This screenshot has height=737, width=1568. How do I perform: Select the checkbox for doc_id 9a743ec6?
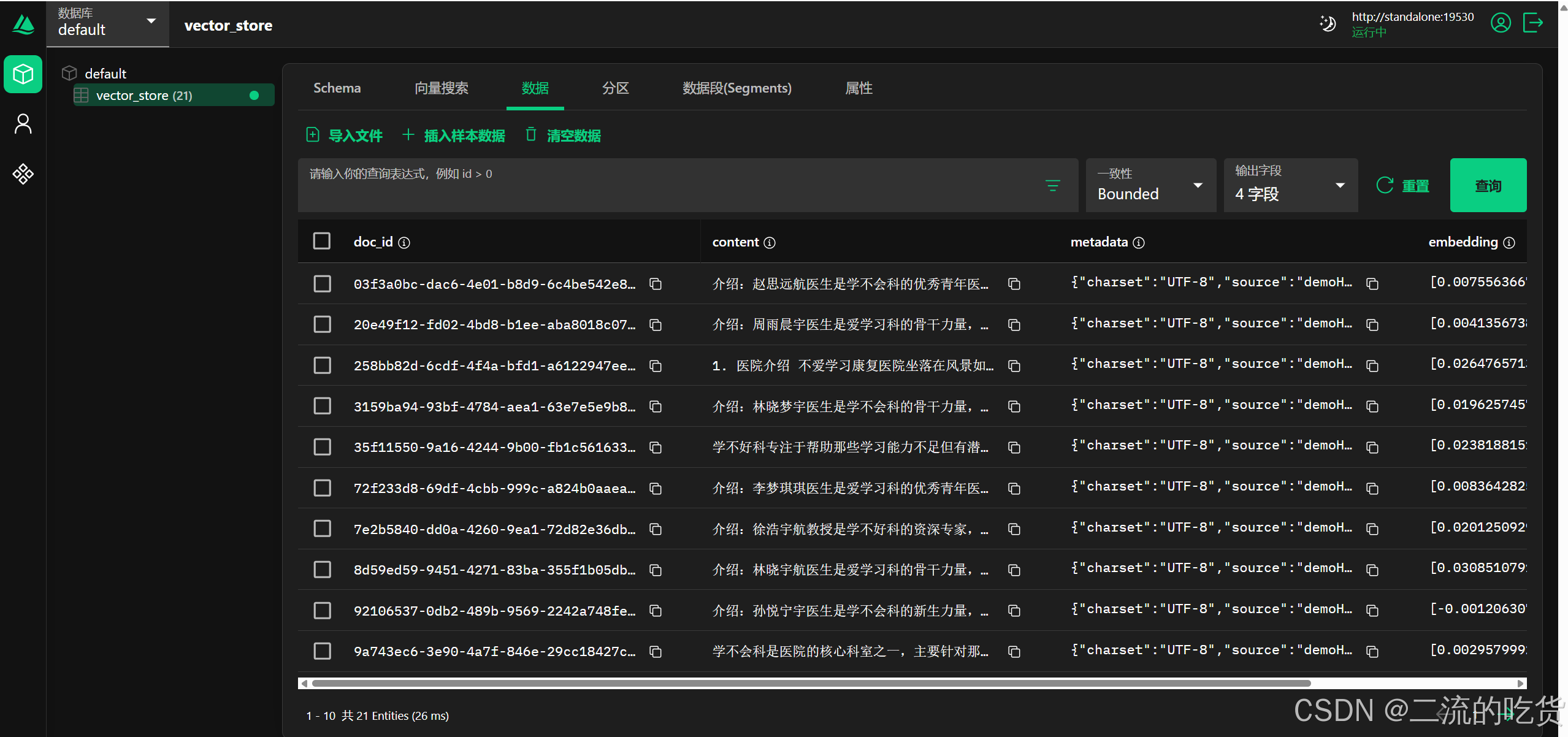click(321, 651)
